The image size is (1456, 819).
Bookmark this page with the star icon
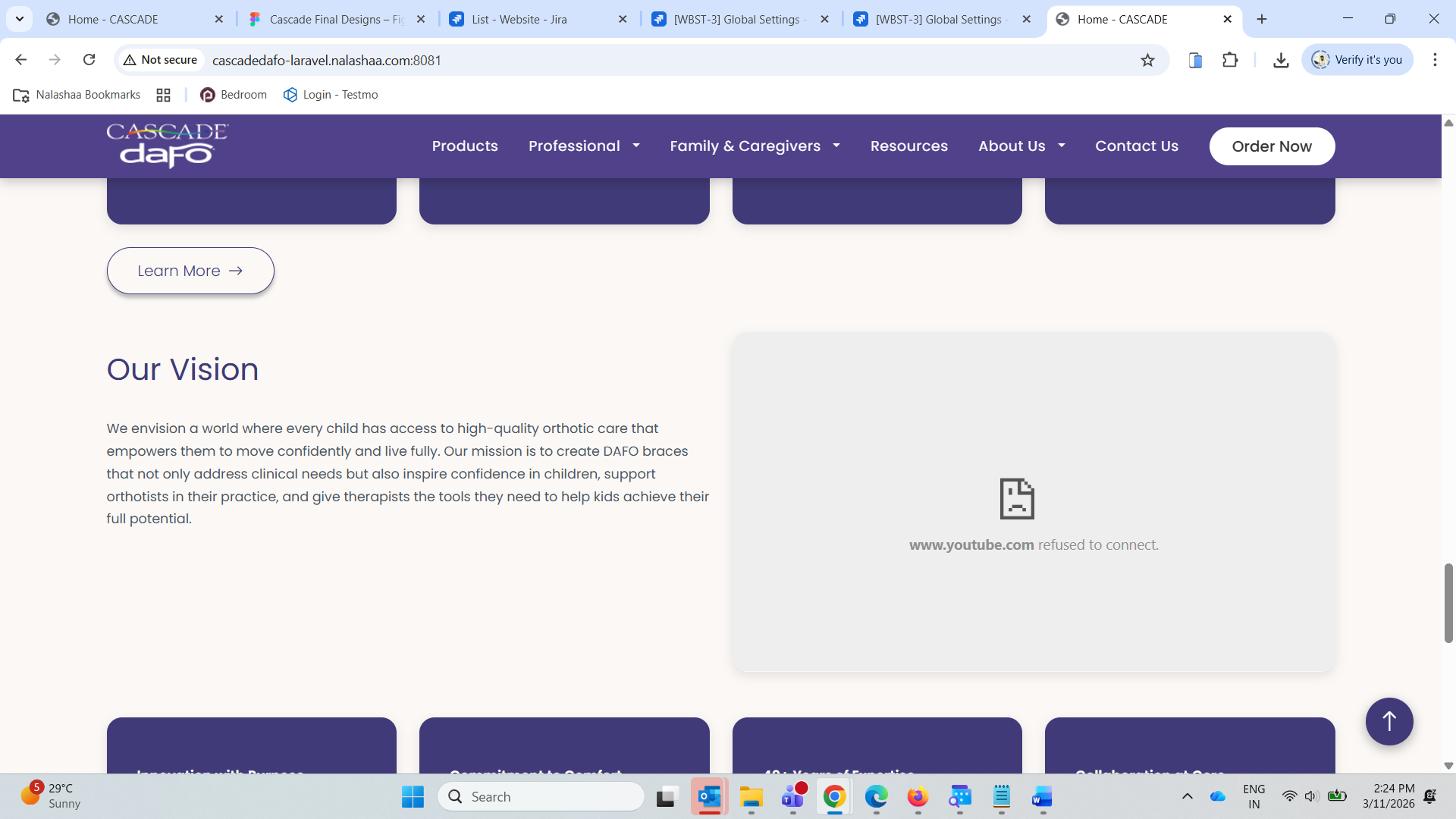[x=1147, y=60]
